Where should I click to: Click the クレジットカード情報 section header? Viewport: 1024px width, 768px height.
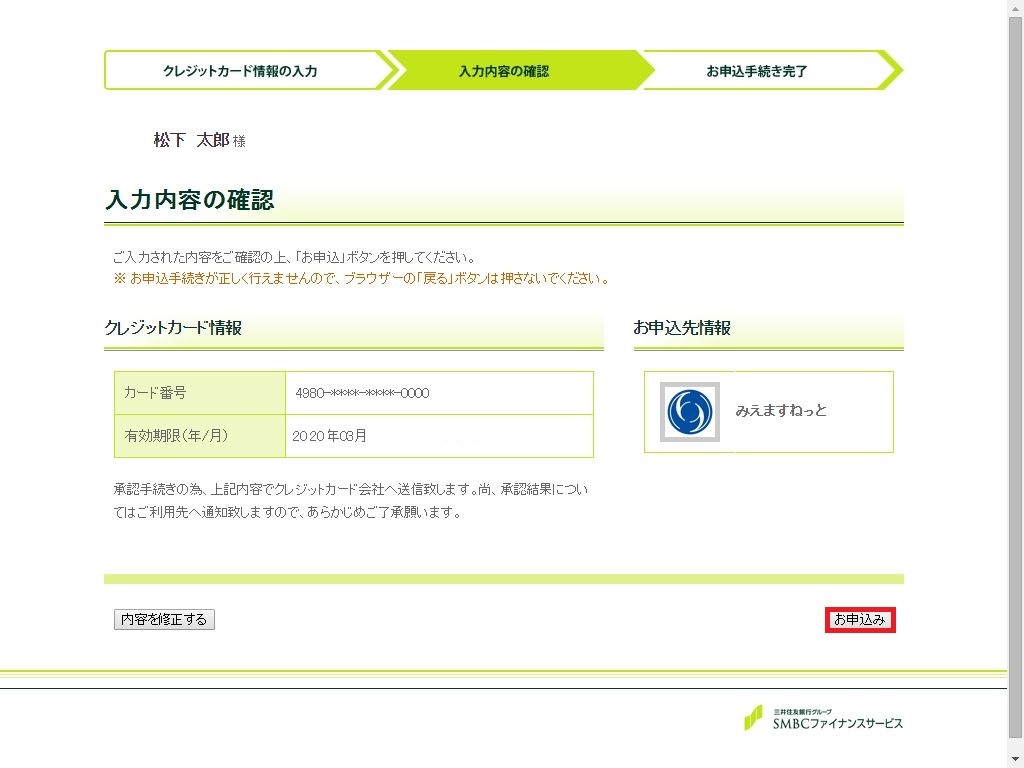[x=173, y=328]
